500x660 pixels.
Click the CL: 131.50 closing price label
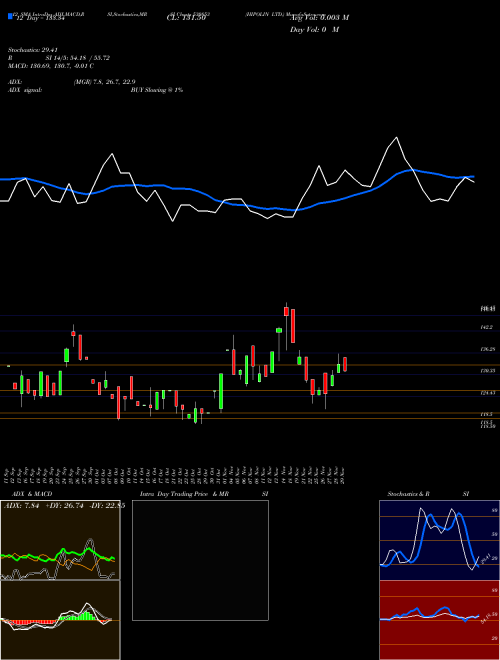point(185,17)
